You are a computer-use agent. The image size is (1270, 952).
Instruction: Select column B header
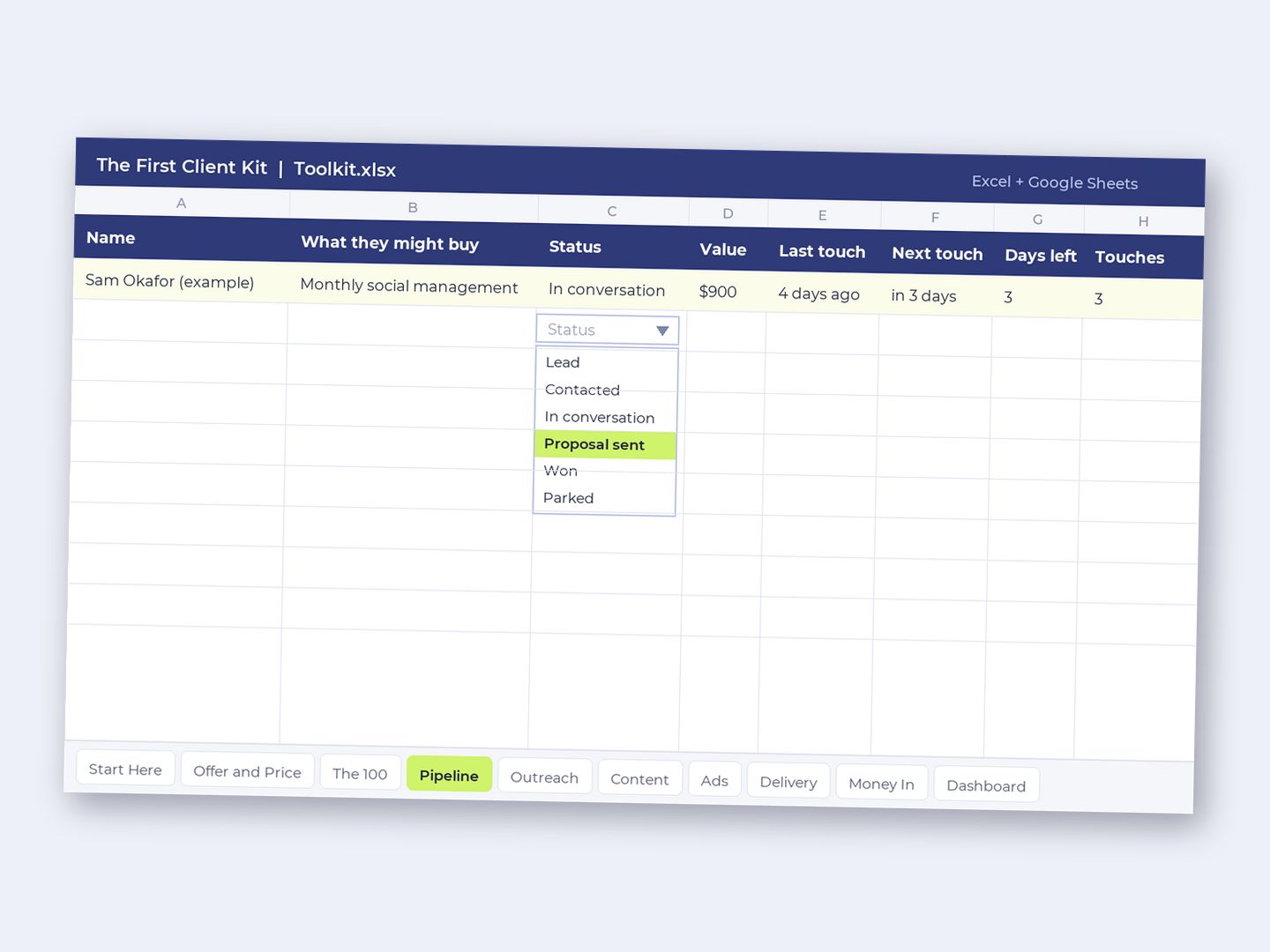point(413,207)
